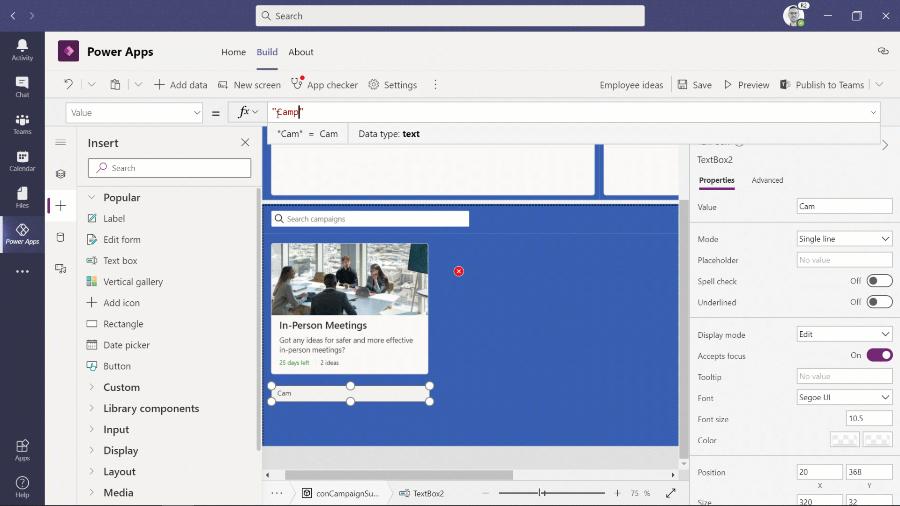The image size is (900, 506).
Task: Click the red error badge on canvas
Action: pyautogui.click(x=459, y=271)
